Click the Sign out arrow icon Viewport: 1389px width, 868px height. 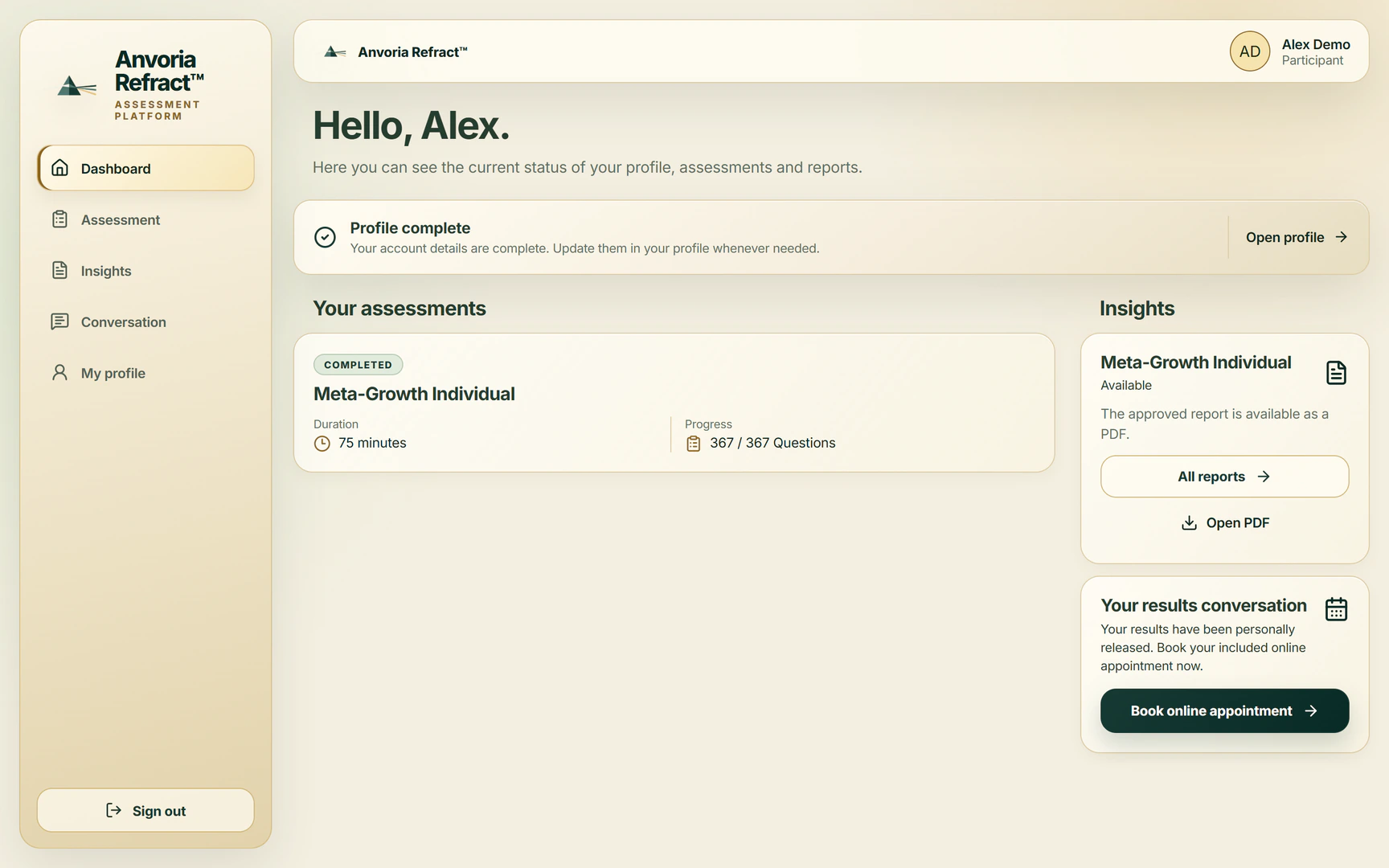pyautogui.click(x=113, y=810)
